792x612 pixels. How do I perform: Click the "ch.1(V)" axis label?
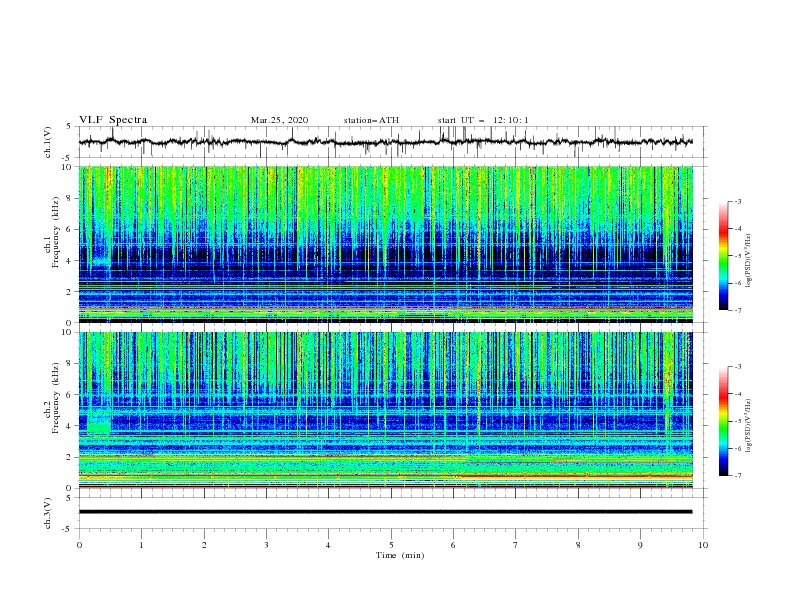coord(48,142)
